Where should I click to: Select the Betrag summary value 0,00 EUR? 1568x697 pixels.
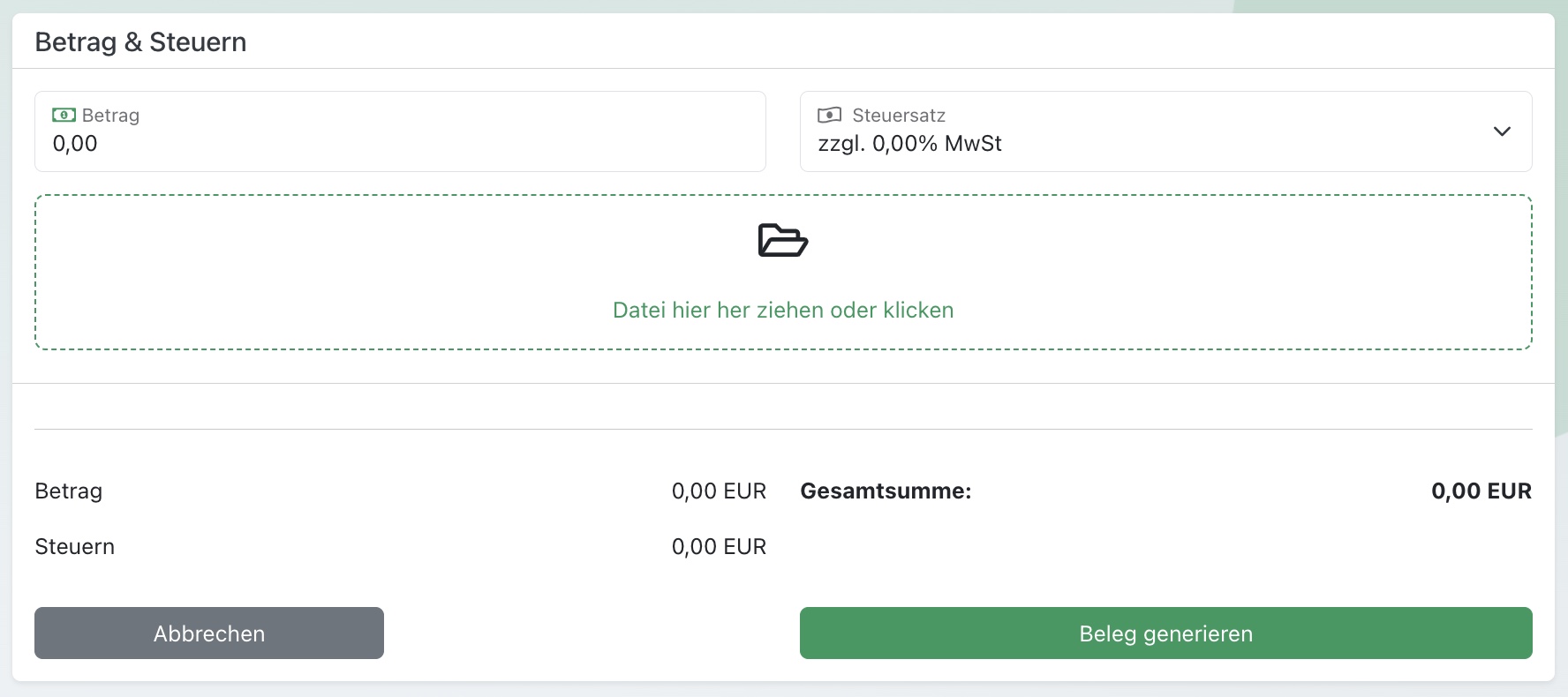click(x=719, y=491)
